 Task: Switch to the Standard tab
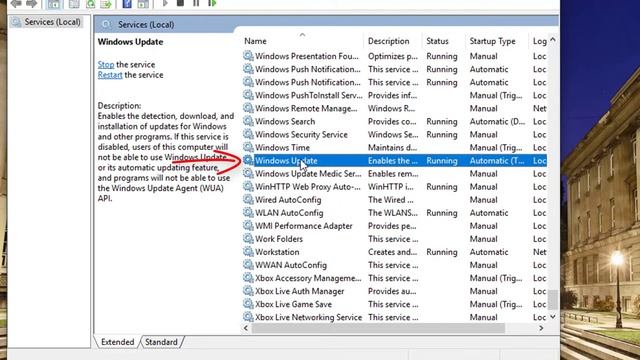click(x=161, y=342)
